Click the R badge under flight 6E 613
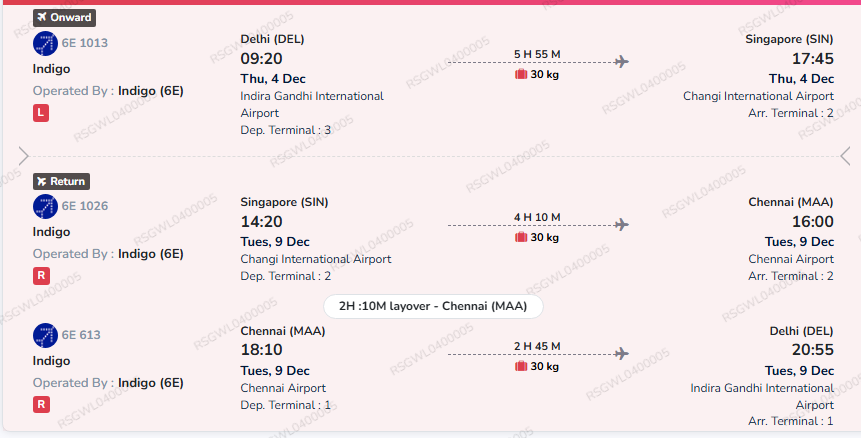The width and height of the screenshot is (861, 438). (41, 405)
